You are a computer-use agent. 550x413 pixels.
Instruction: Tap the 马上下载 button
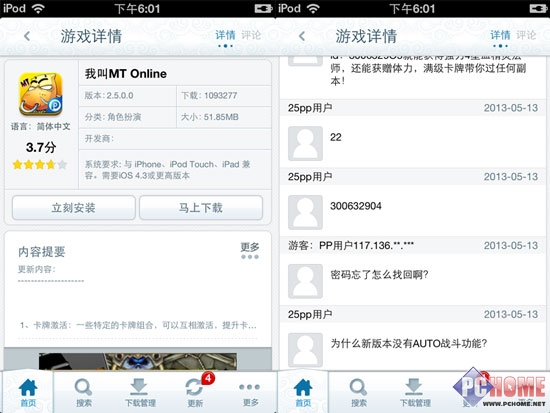pyautogui.click(x=201, y=208)
